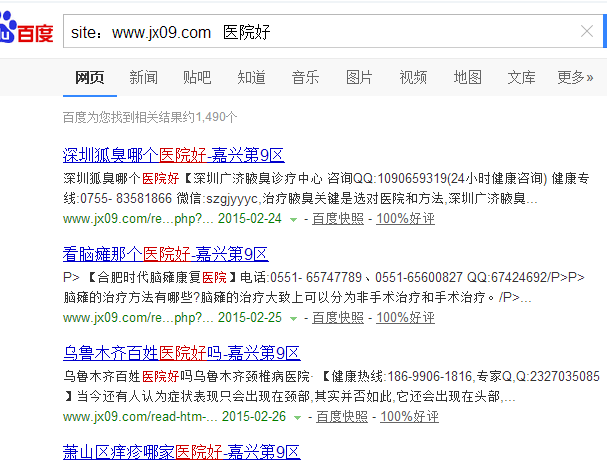The height and width of the screenshot is (460, 607).
Task: Switch to the 地图 tab
Action: (x=467, y=77)
